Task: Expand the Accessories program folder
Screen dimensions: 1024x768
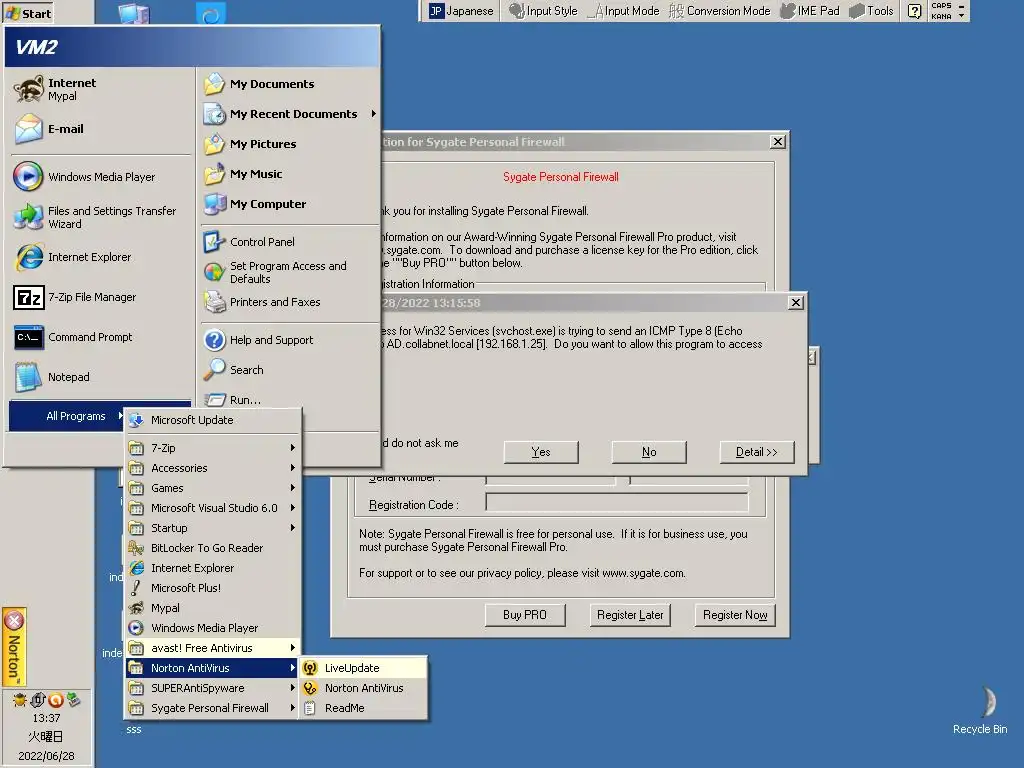Action: click(213, 468)
